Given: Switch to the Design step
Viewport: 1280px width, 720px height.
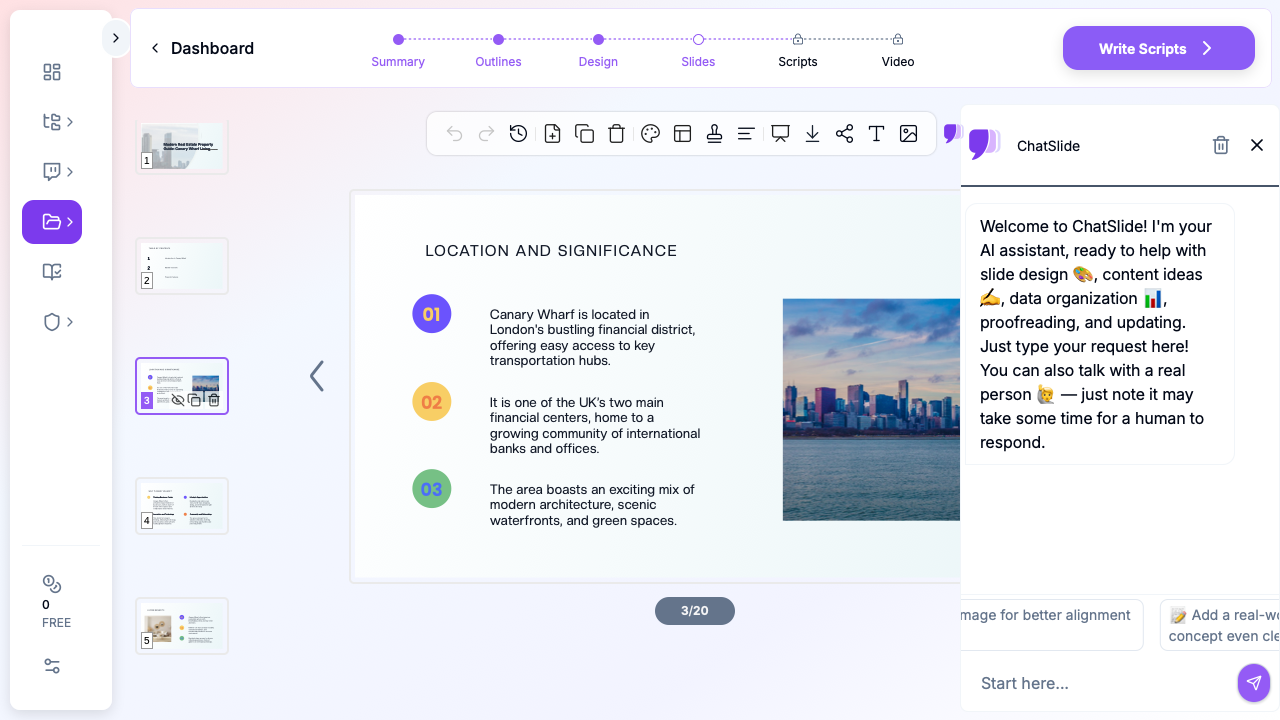Looking at the screenshot, I should [x=598, y=49].
